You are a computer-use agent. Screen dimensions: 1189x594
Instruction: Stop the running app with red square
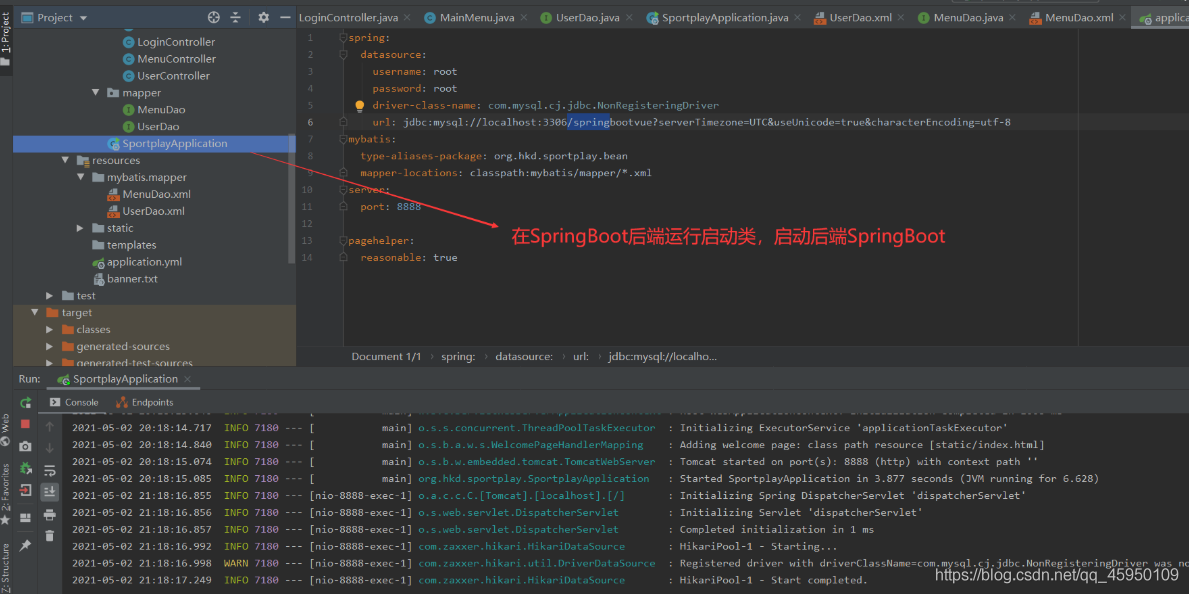point(25,424)
